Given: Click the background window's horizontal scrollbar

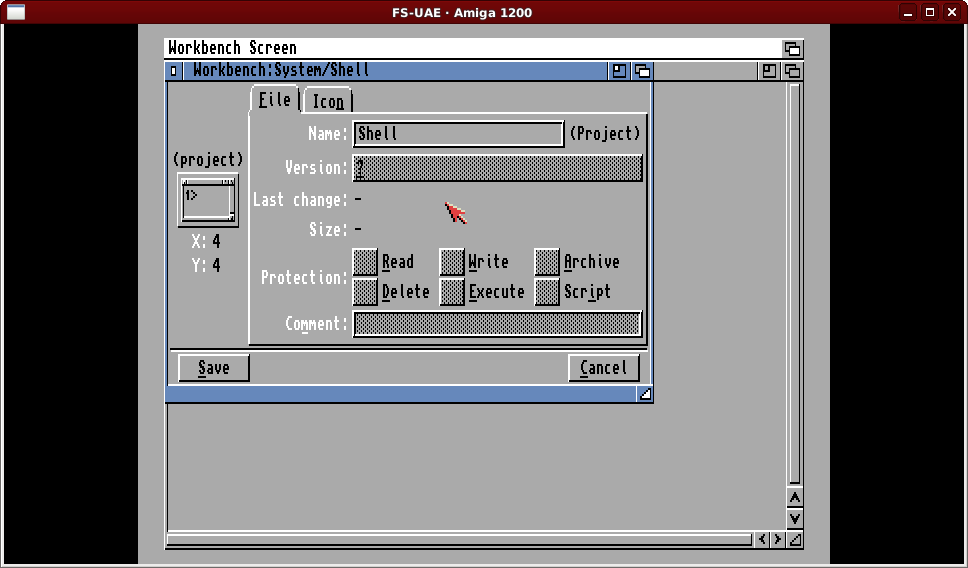Looking at the screenshot, I should (x=459, y=540).
